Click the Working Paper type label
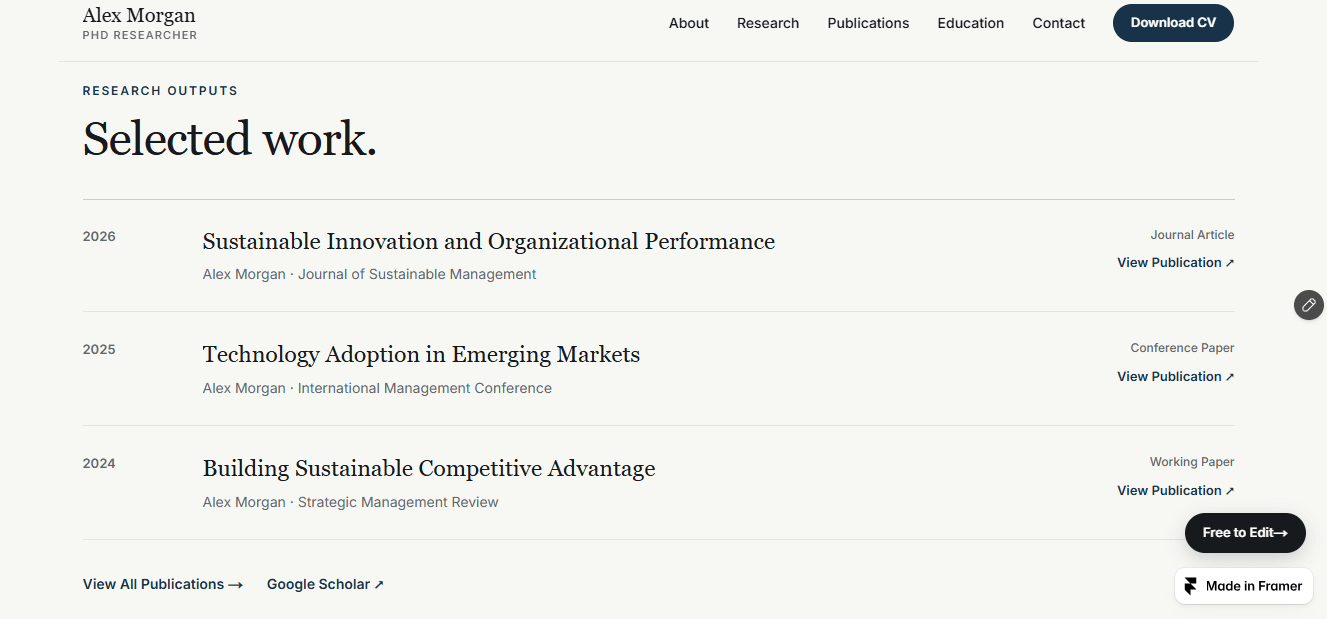Viewport: 1327px width, 619px height. click(1192, 462)
